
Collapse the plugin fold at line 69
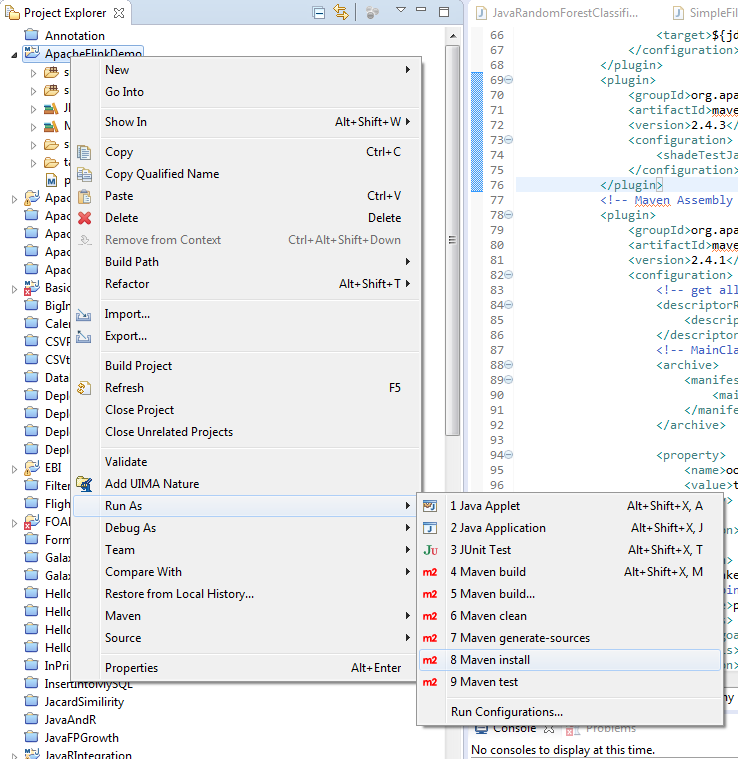click(x=508, y=80)
